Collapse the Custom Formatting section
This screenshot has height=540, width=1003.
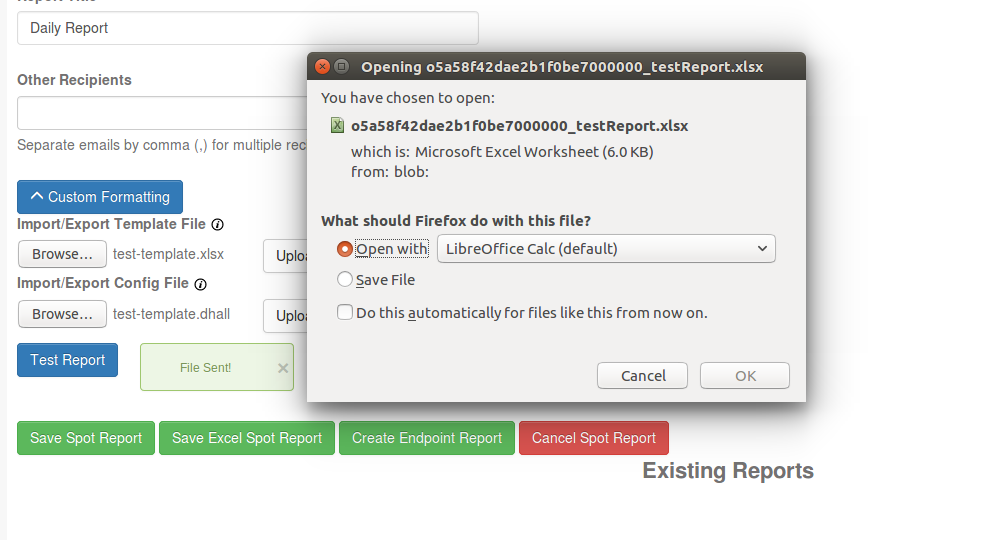100,197
